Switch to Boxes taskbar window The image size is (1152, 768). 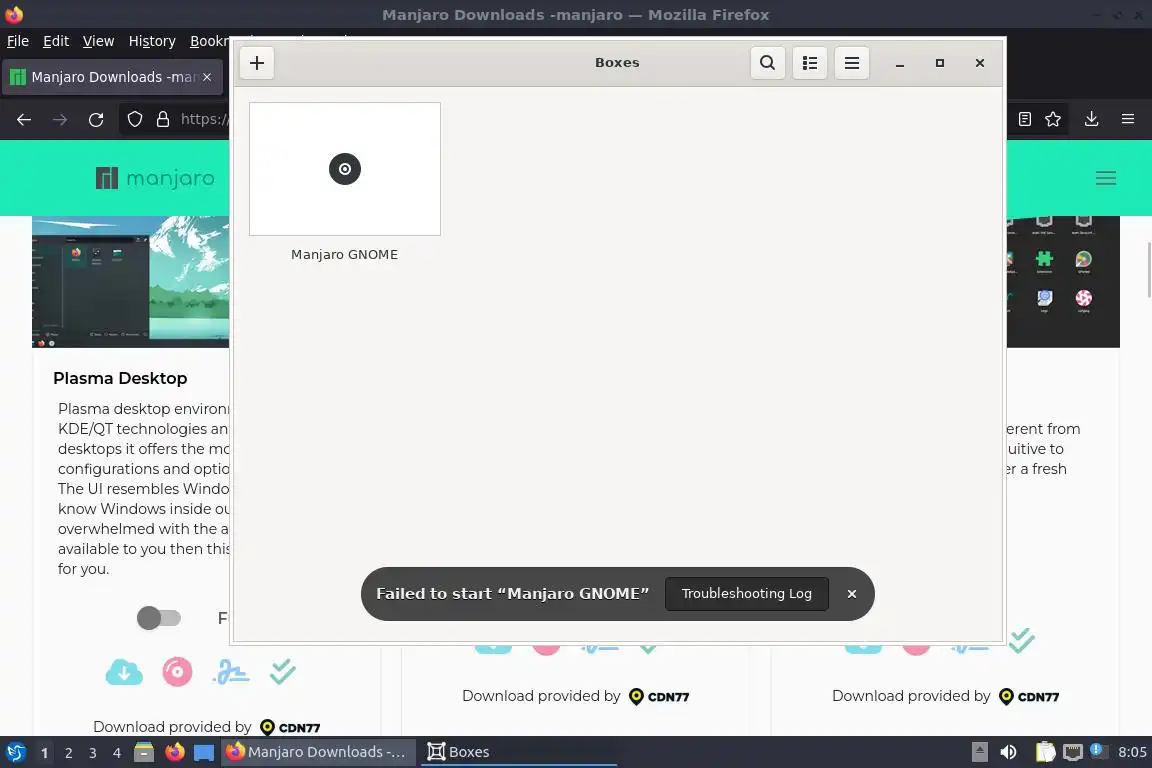[517, 753]
